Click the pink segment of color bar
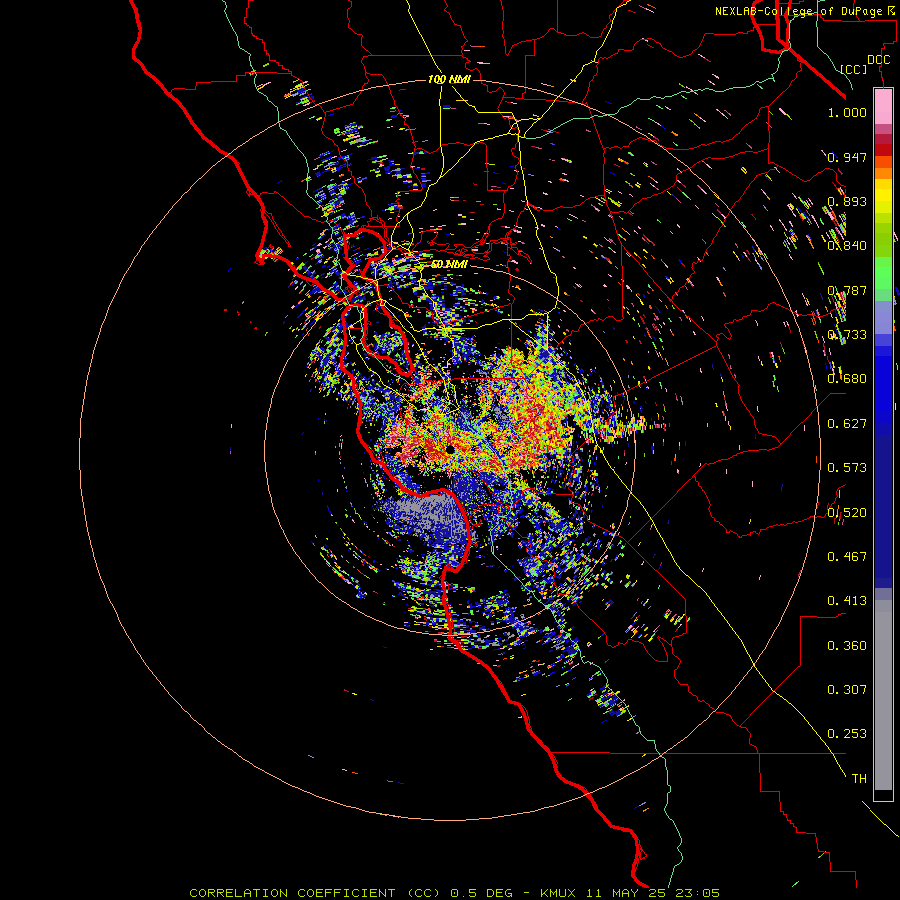This screenshot has width=900, height=900. pyautogui.click(x=883, y=107)
